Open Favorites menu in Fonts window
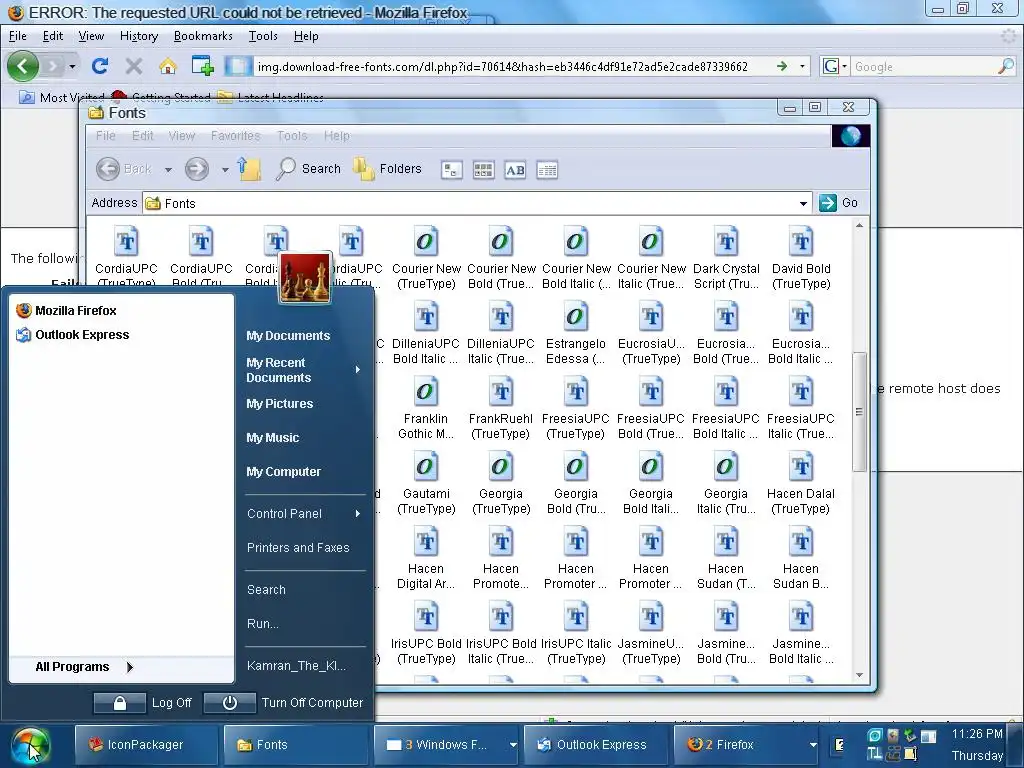 point(236,136)
